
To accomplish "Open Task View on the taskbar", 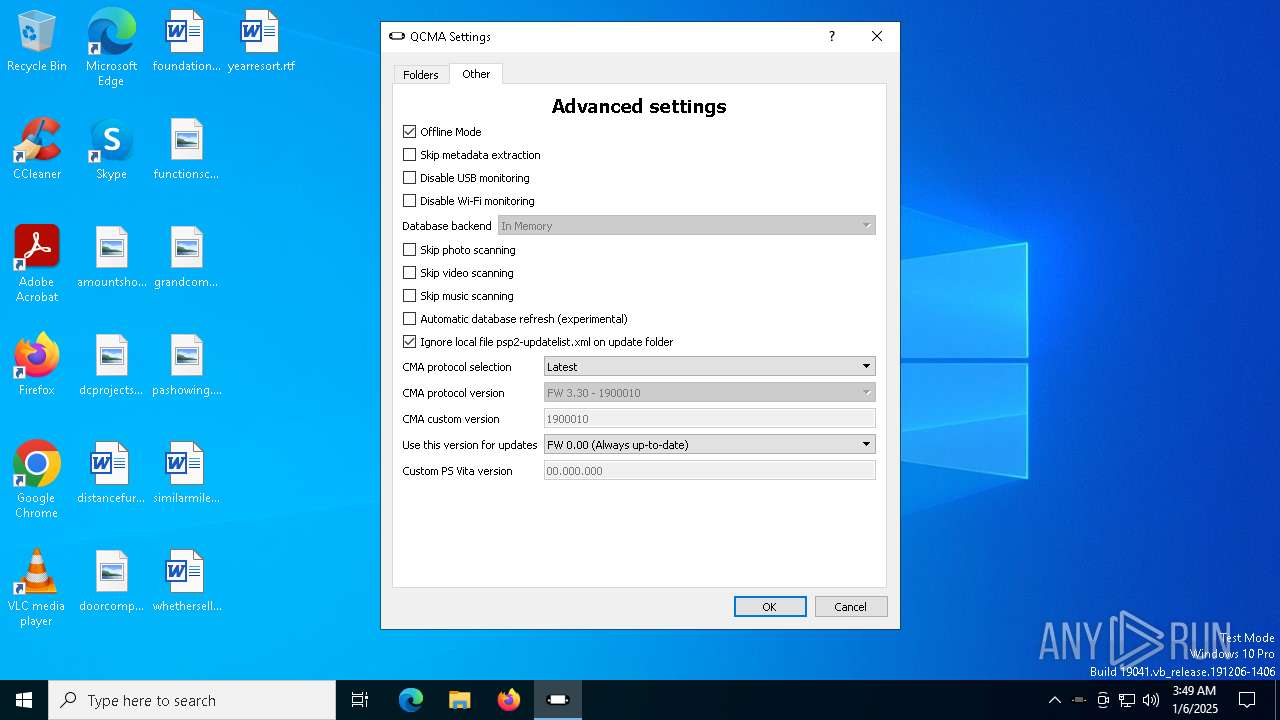I will pyautogui.click(x=360, y=700).
